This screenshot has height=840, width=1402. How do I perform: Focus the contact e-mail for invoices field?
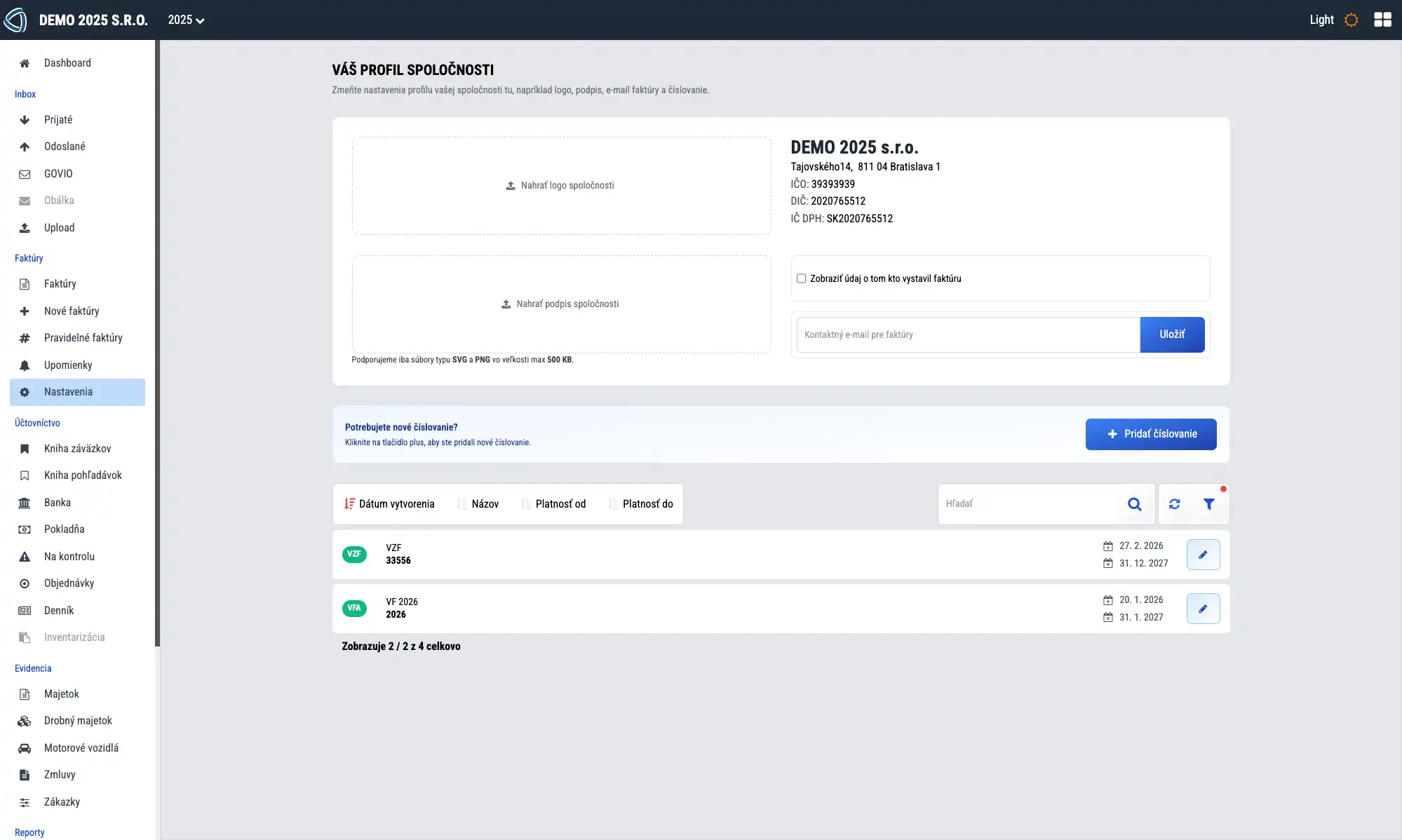pyautogui.click(x=968, y=334)
